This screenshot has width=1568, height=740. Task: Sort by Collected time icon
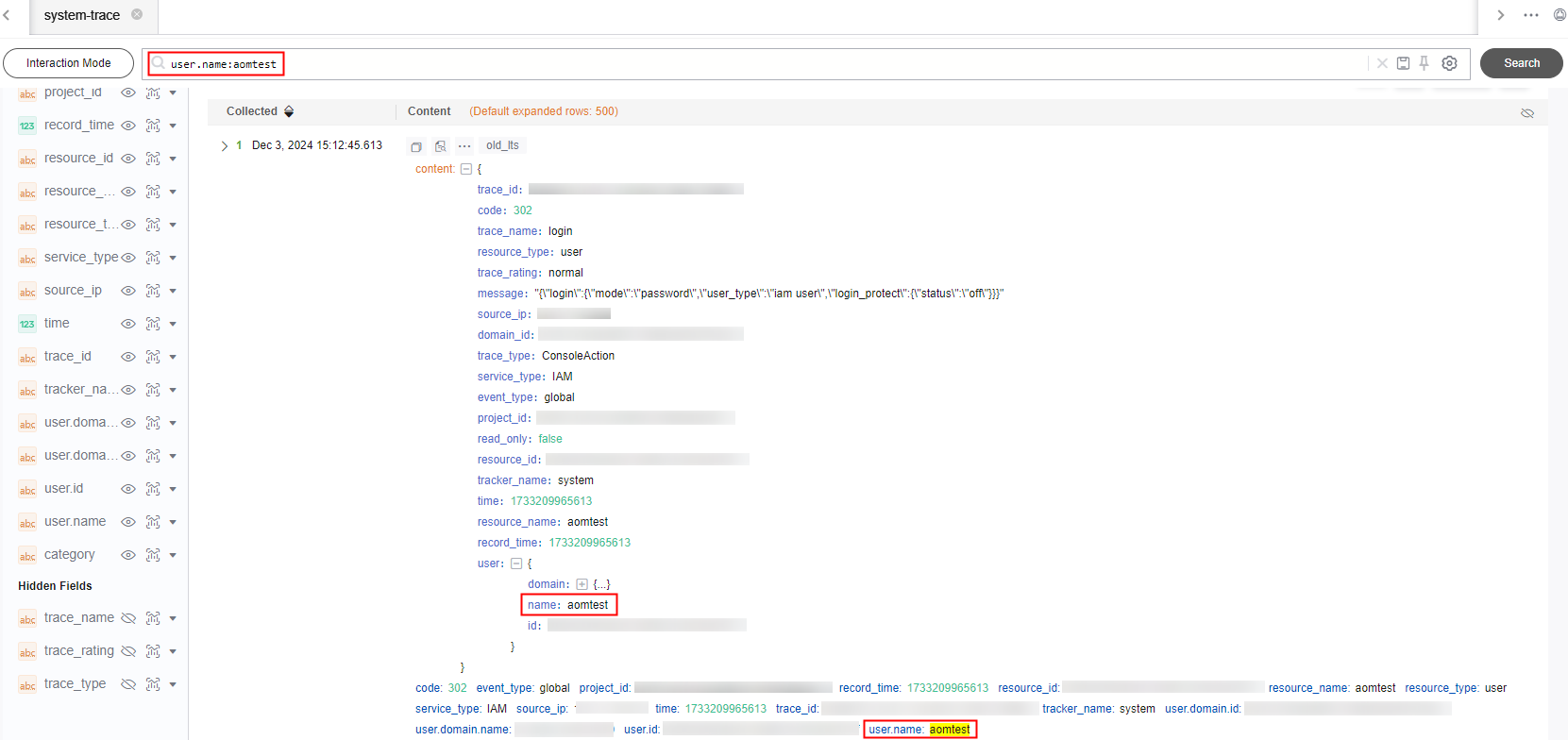pyautogui.click(x=289, y=111)
